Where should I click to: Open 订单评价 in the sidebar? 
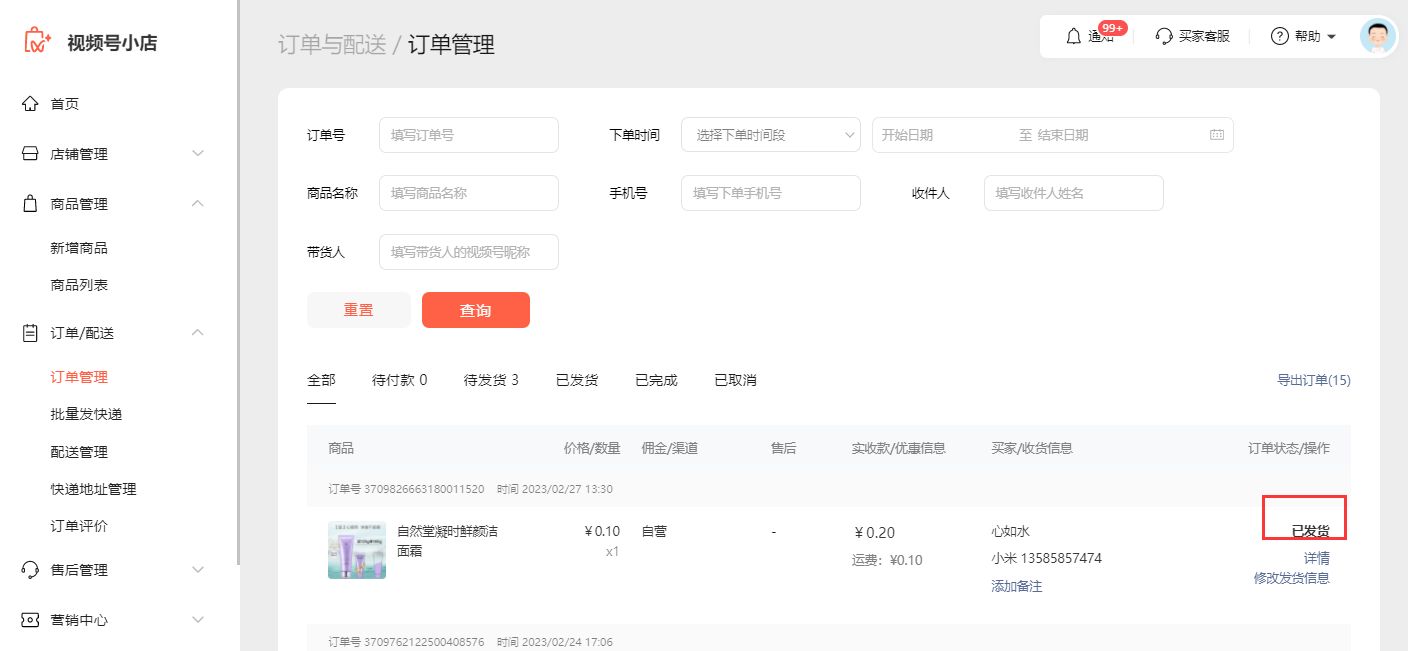79,526
